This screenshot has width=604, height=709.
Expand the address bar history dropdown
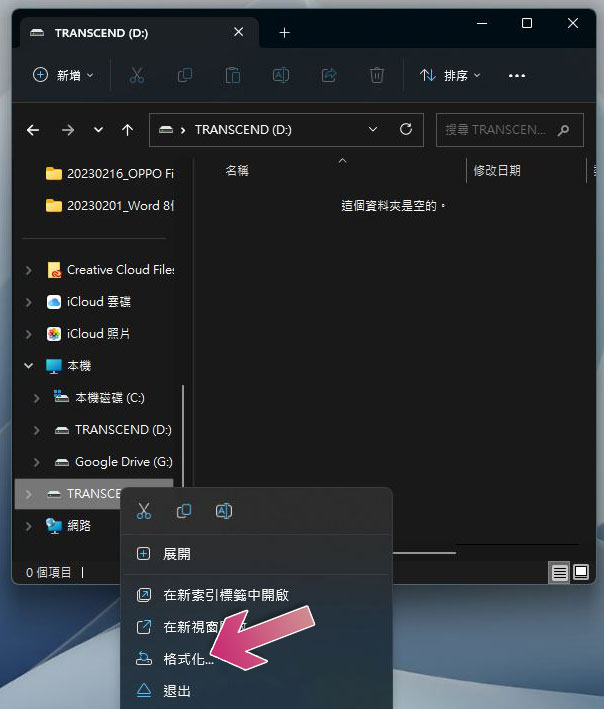pyautogui.click(x=373, y=129)
